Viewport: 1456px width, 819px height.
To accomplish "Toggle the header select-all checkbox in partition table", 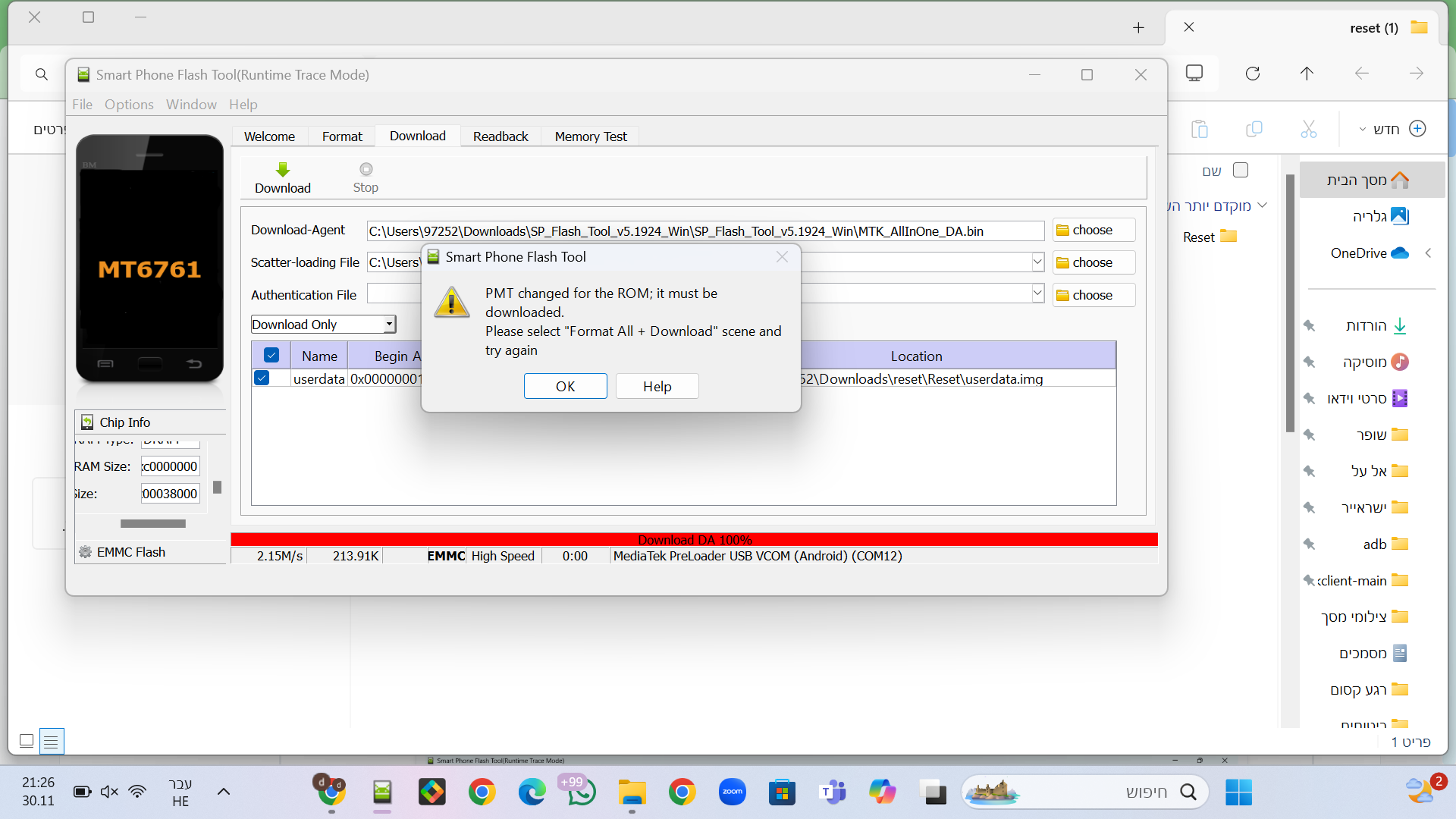I will tap(271, 355).
